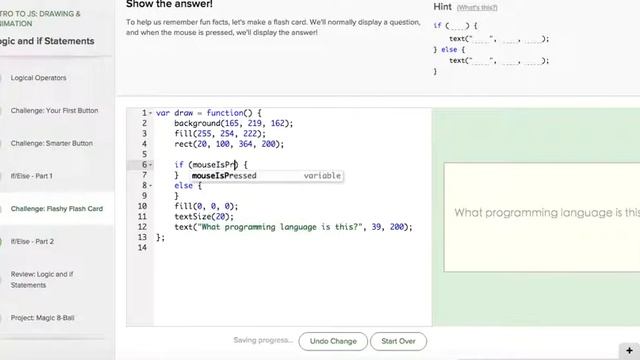Click the fill(255, 254, 222) code line

(x=220, y=133)
